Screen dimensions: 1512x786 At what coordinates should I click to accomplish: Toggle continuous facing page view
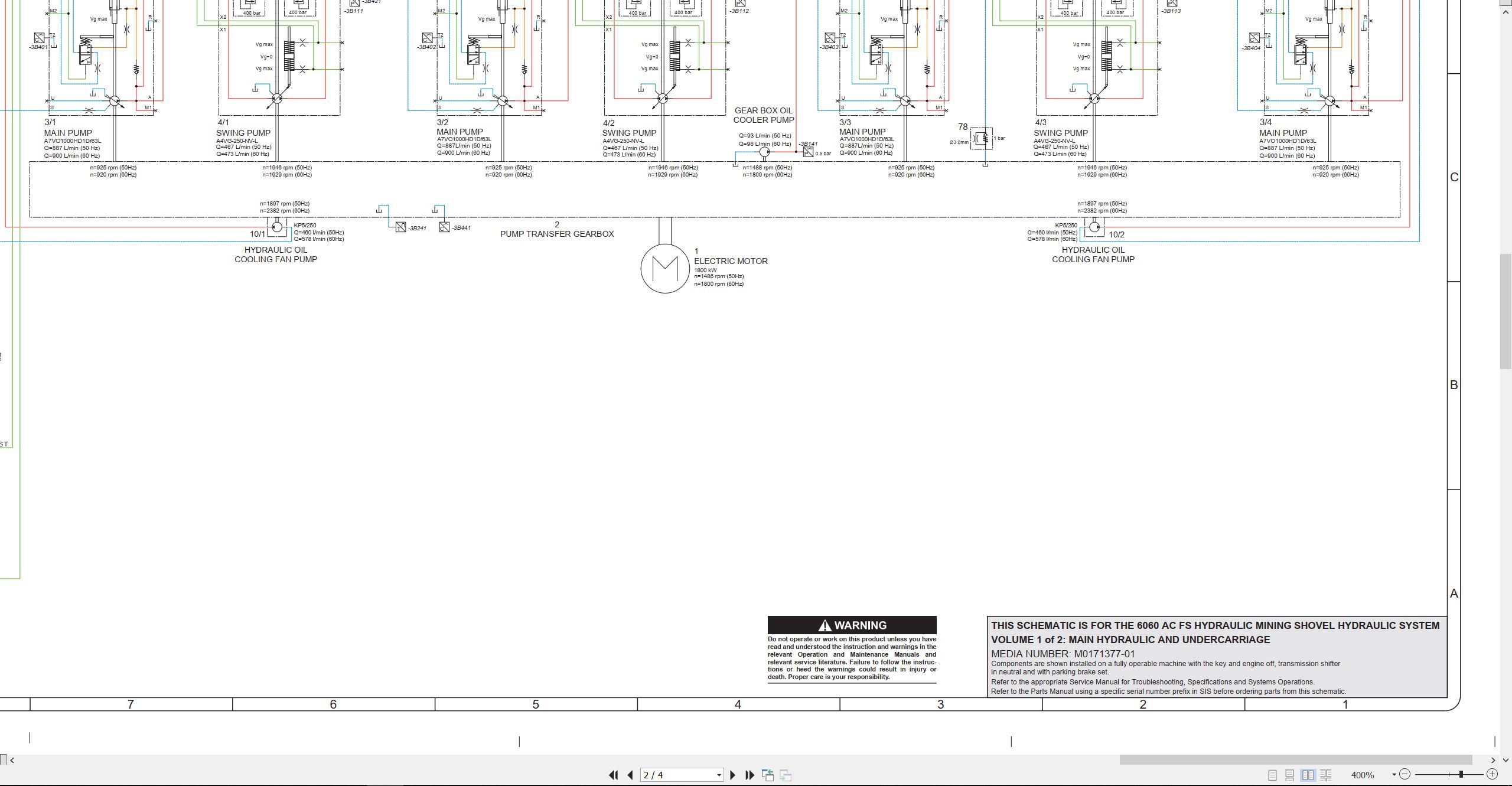click(1326, 775)
